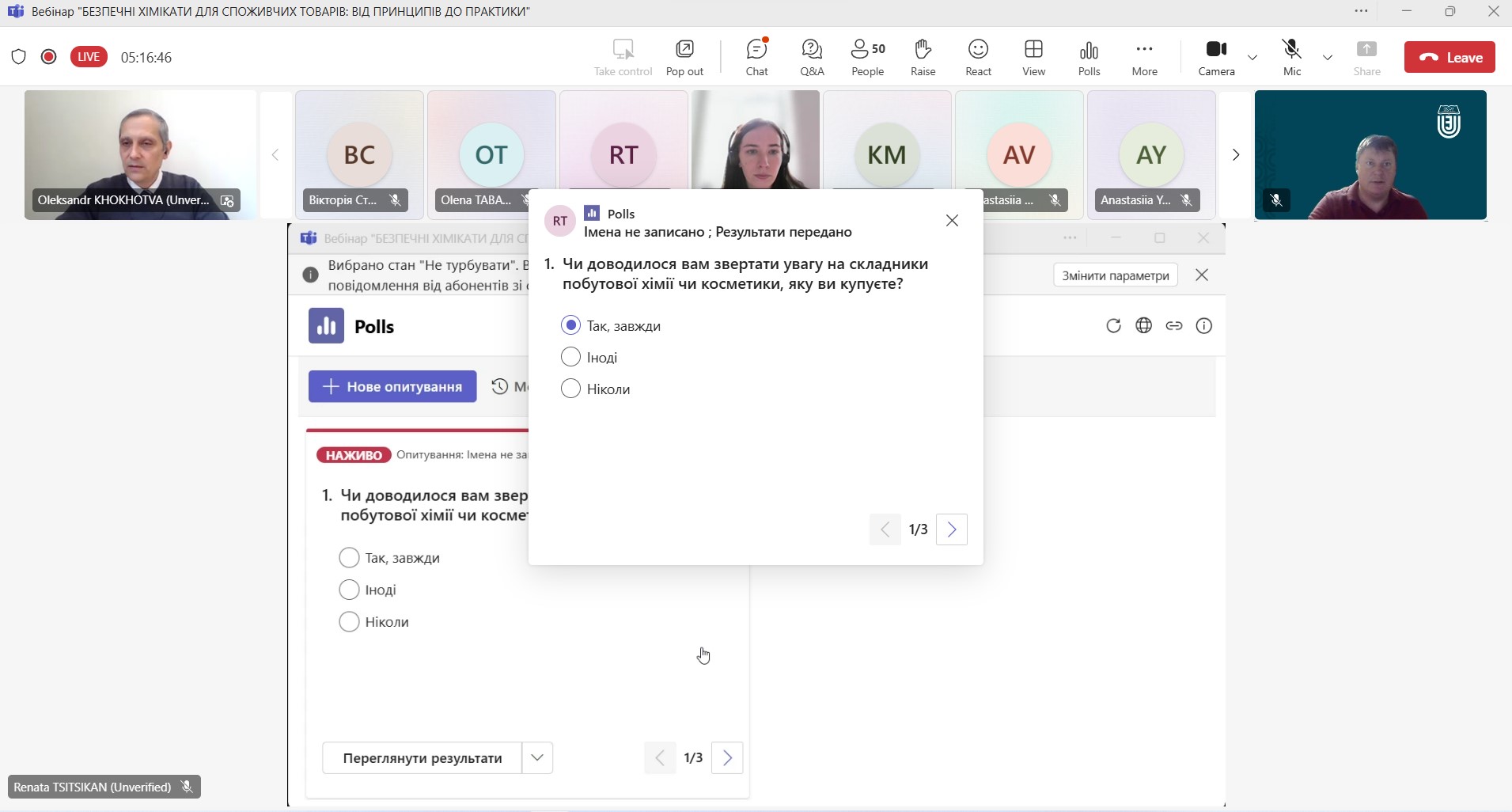1512x812 pixels.
Task: Open the Polls app from toolbar
Action: click(x=1089, y=57)
